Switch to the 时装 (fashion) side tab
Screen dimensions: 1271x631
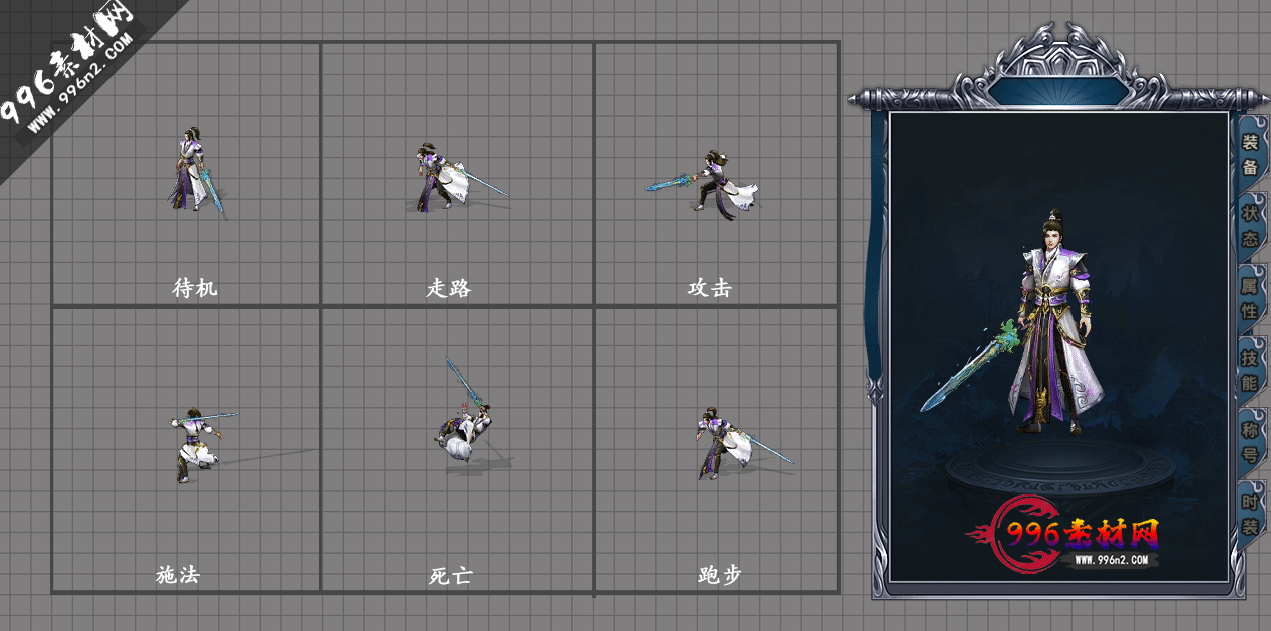pos(1250,514)
